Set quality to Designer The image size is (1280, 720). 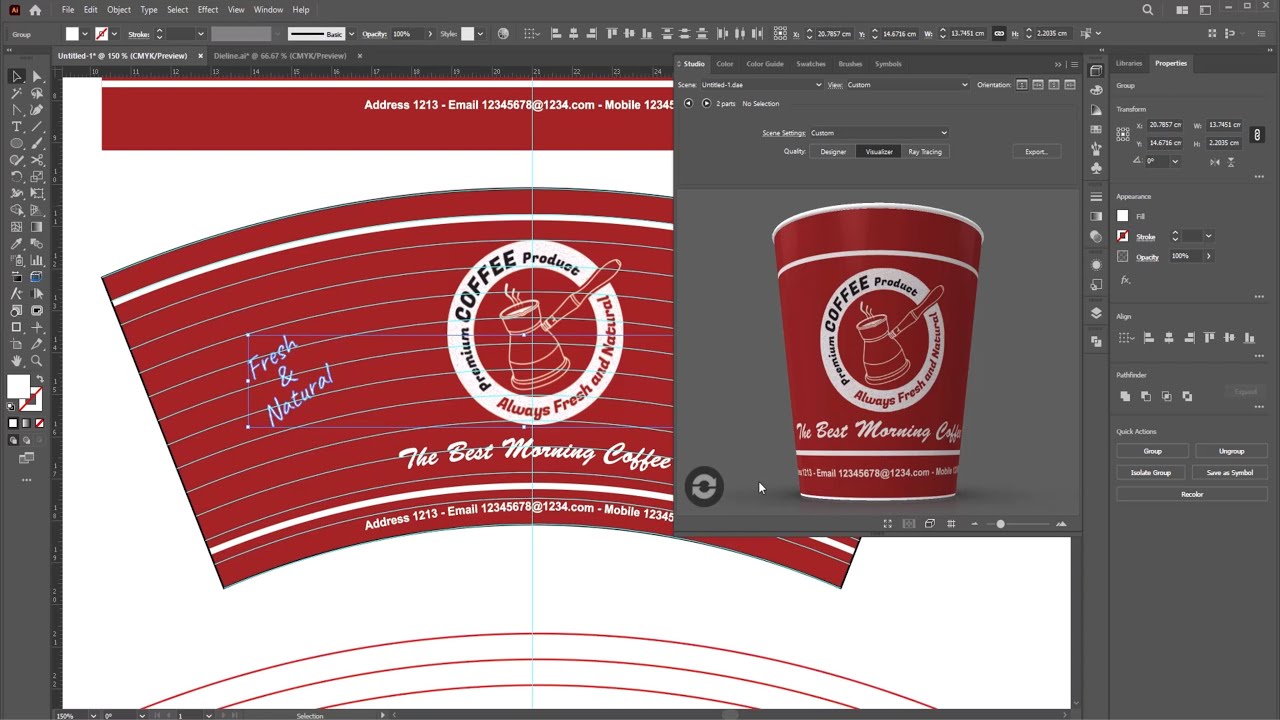click(x=833, y=152)
